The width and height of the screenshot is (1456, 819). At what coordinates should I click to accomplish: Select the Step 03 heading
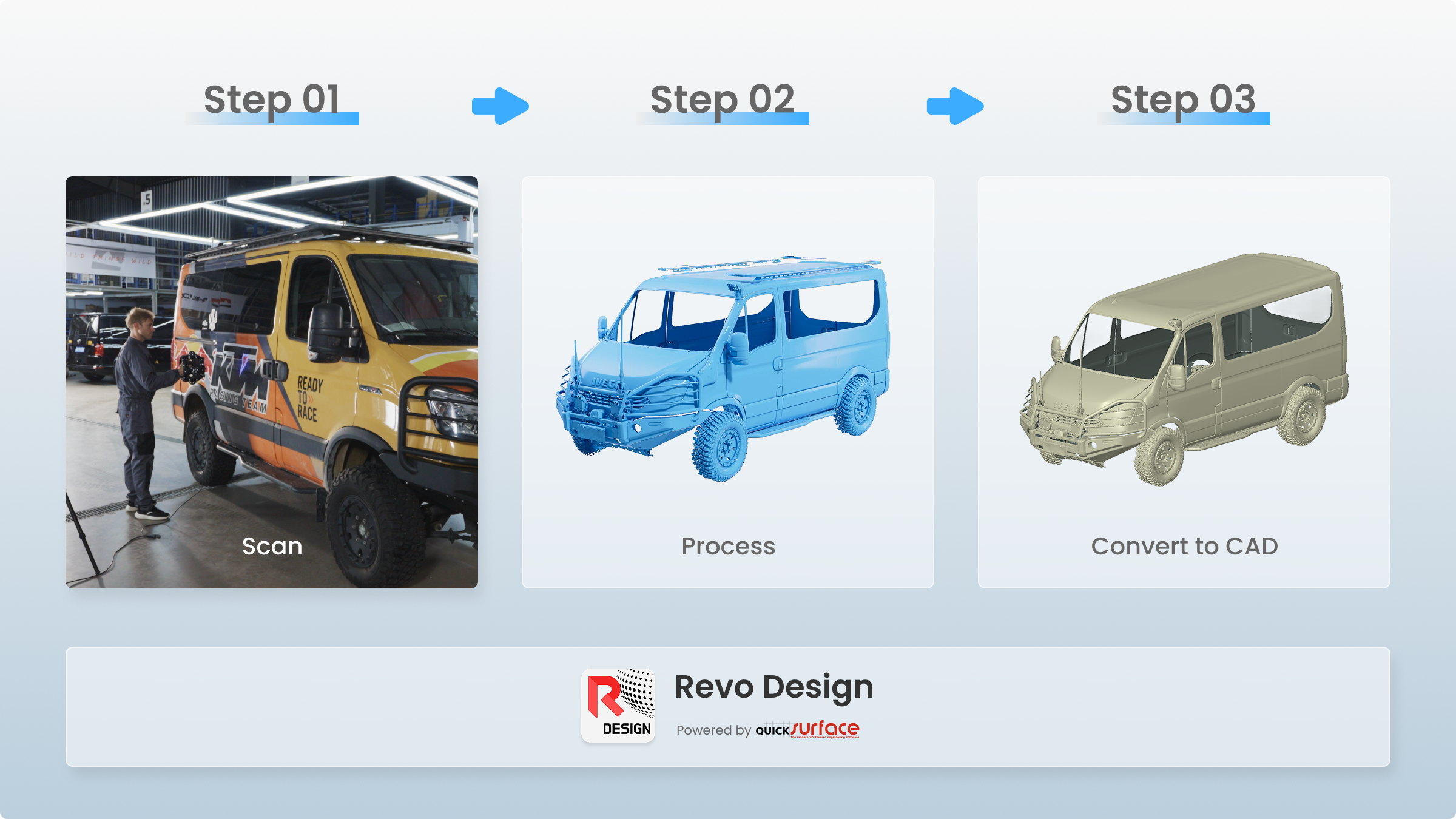click(1183, 99)
